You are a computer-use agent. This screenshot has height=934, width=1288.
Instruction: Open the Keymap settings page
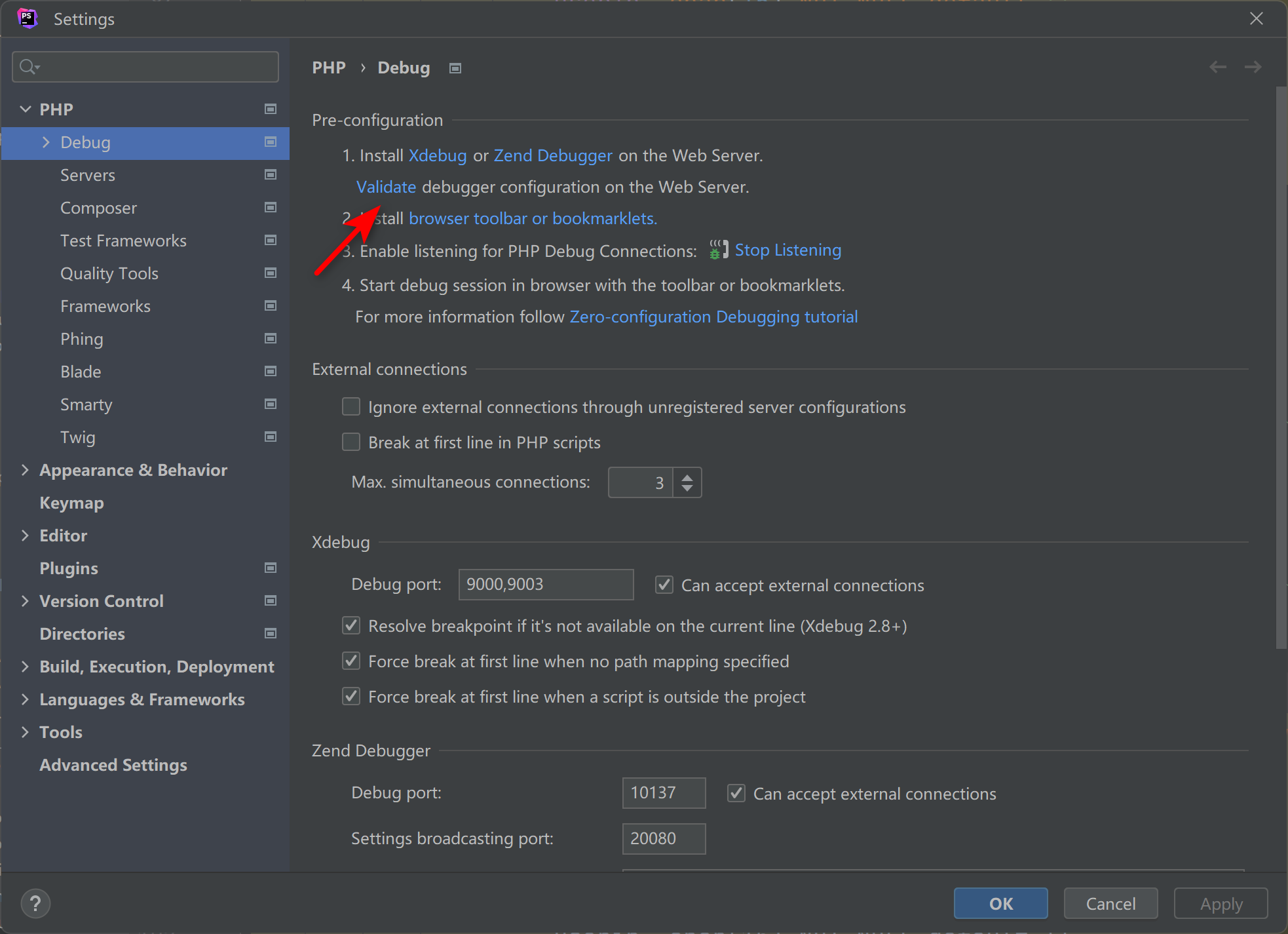tap(71, 503)
